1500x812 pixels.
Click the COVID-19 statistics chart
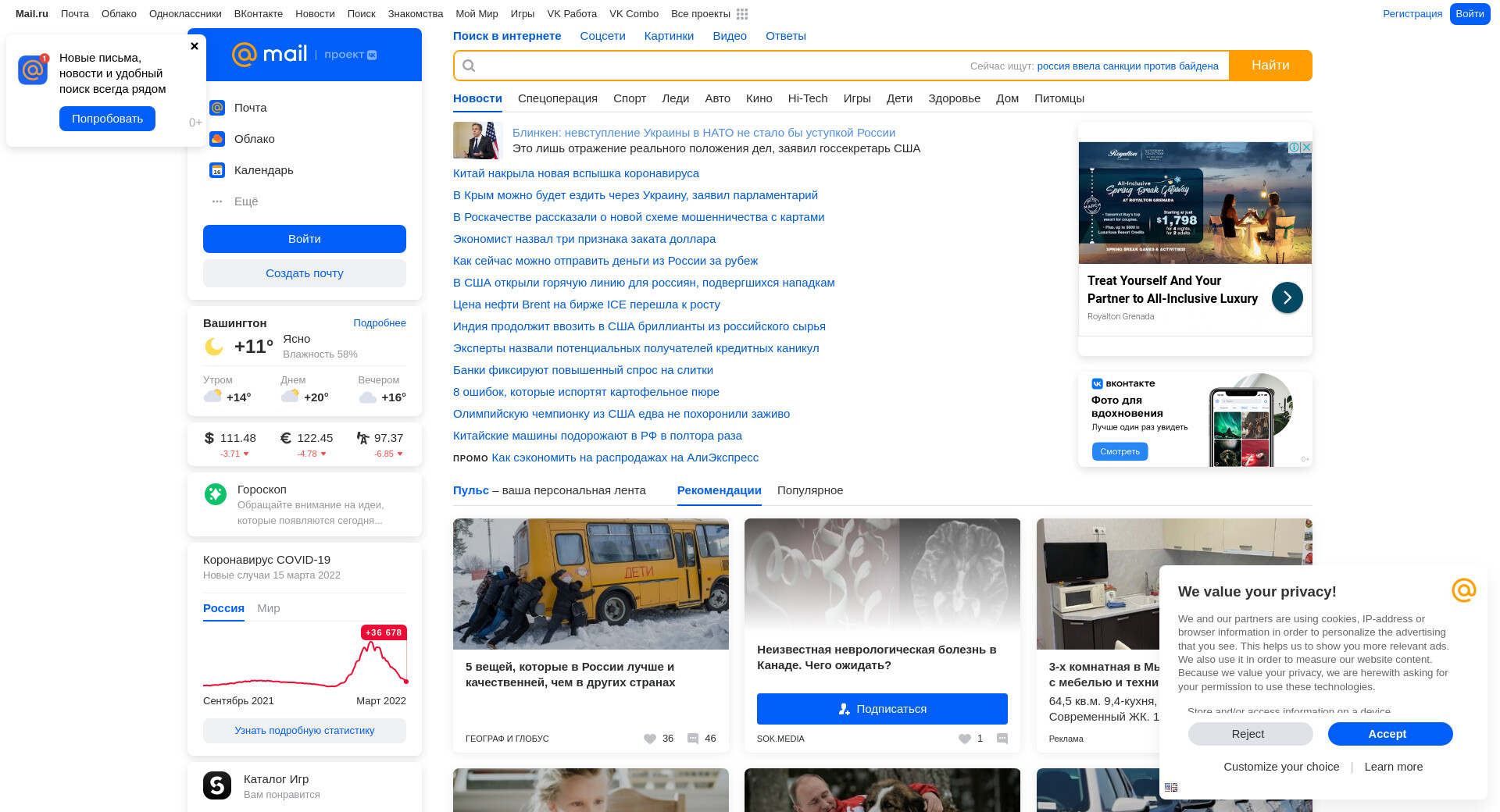(305, 660)
